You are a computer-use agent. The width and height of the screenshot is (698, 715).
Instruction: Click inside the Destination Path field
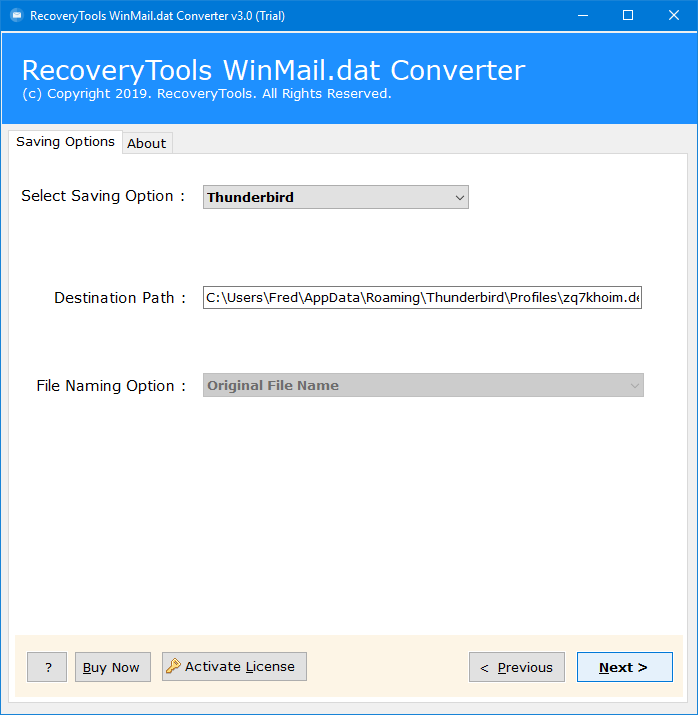tap(422, 297)
